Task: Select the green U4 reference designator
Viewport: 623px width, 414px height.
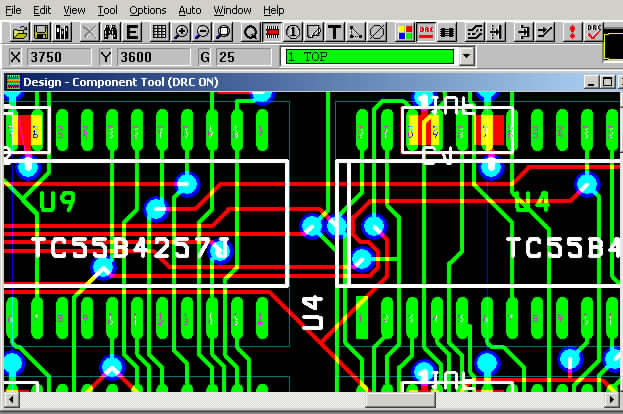Action: (532, 201)
